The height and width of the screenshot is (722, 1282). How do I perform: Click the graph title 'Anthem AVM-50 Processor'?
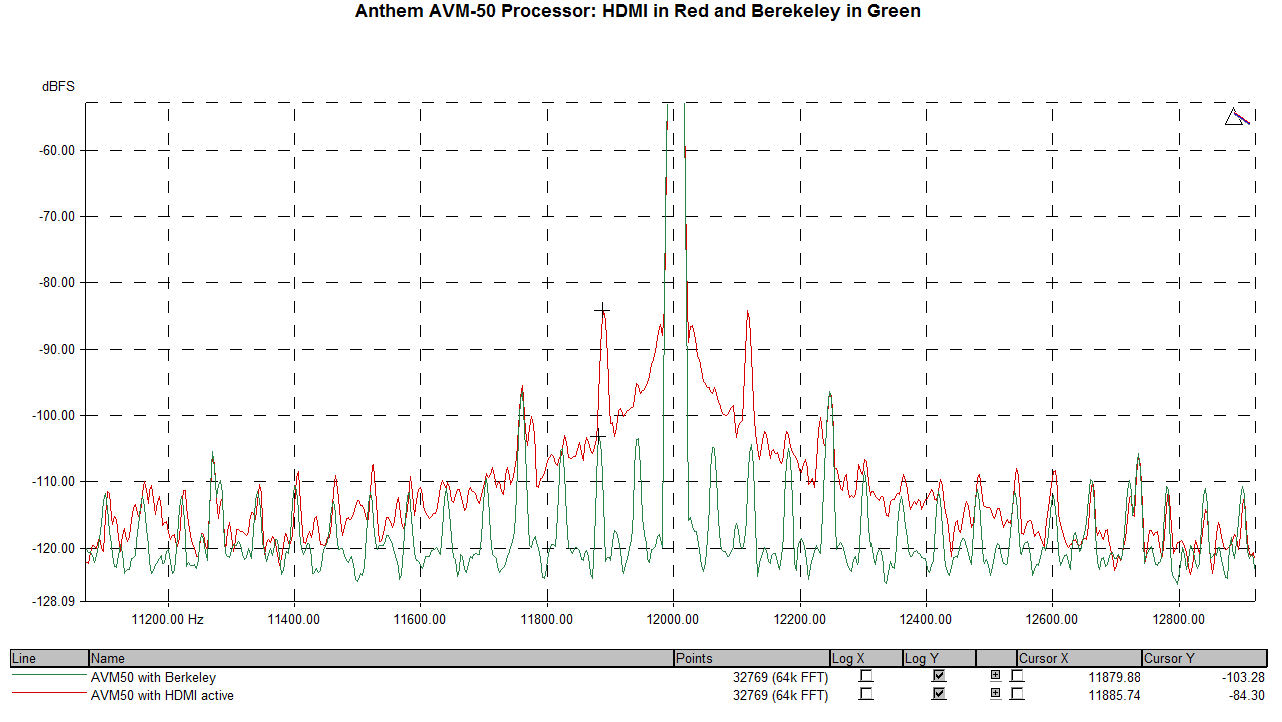click(x=475, y=12)
